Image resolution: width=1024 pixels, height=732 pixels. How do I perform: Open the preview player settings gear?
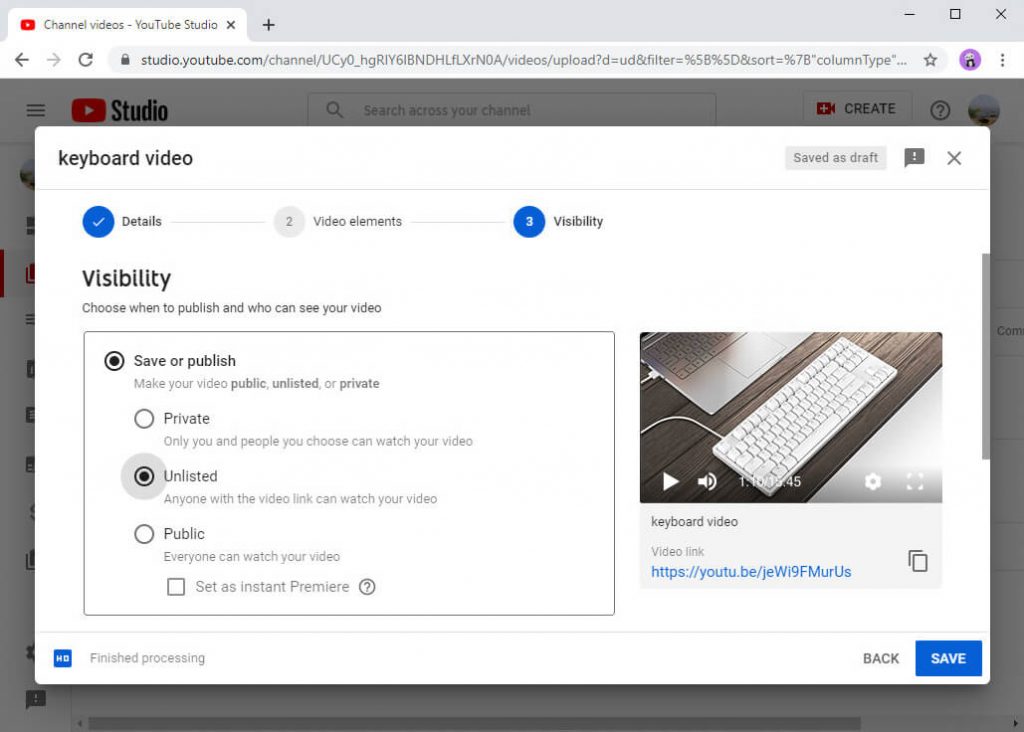(872, 481)
